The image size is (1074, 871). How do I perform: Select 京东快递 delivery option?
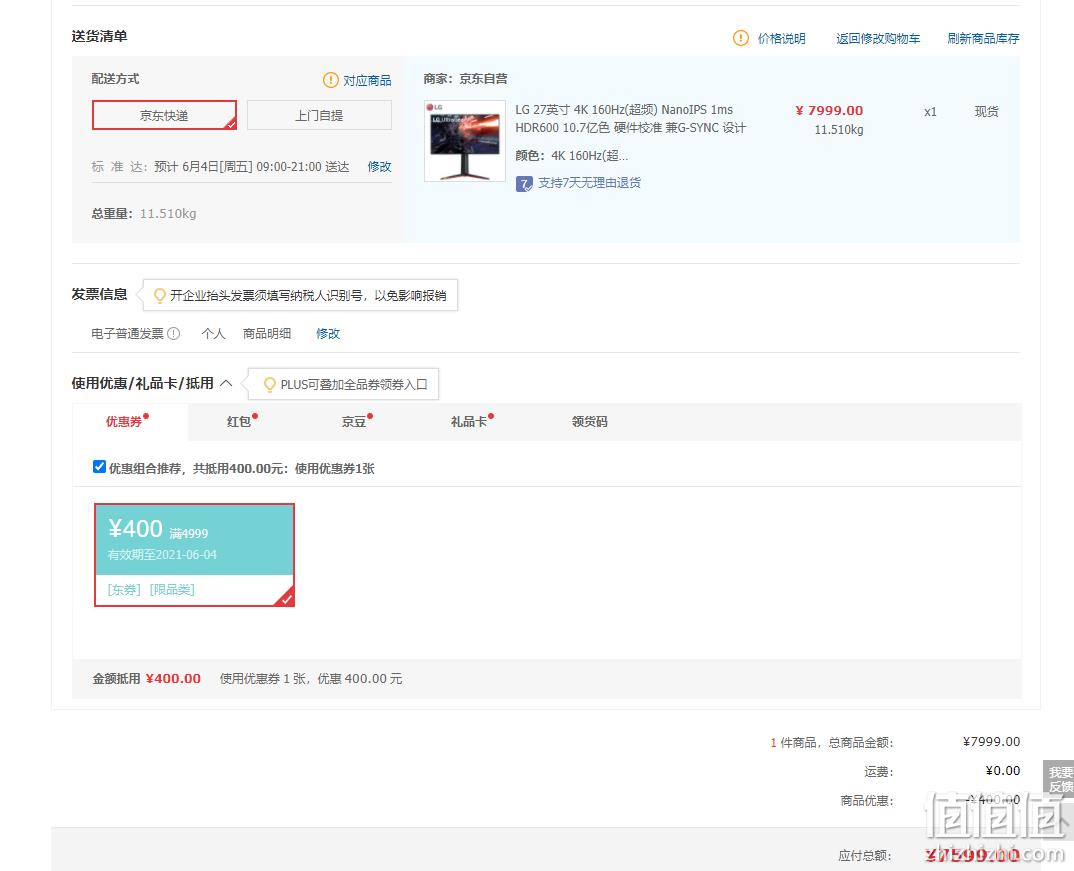click(x=164, y=115)
